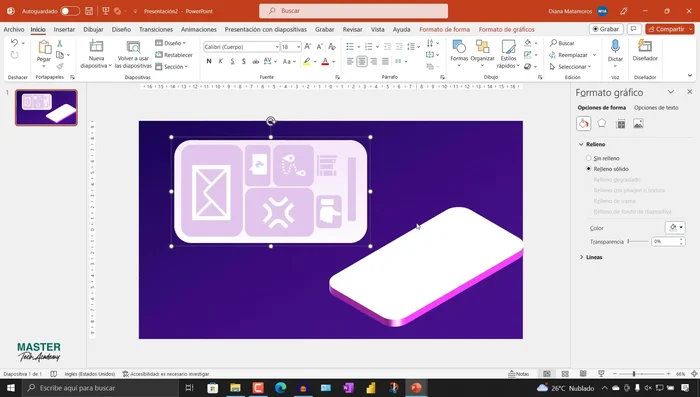Click the Windows Start button
Viewport: 700px width, 397px height.
pos(11,388)
